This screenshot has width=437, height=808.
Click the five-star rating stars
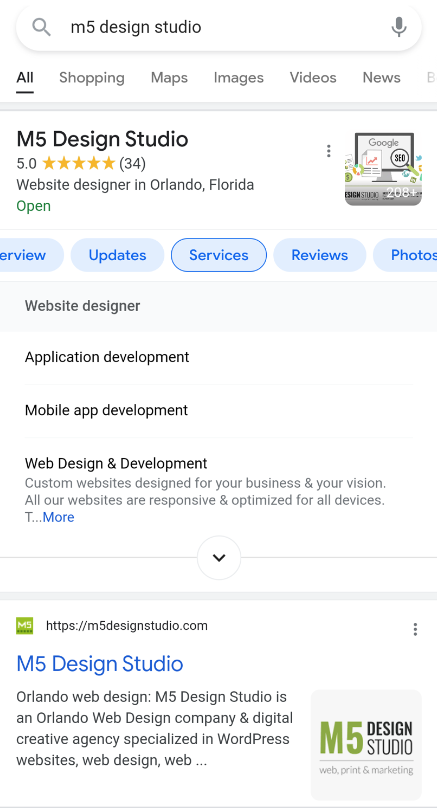[x=78, y=164]
